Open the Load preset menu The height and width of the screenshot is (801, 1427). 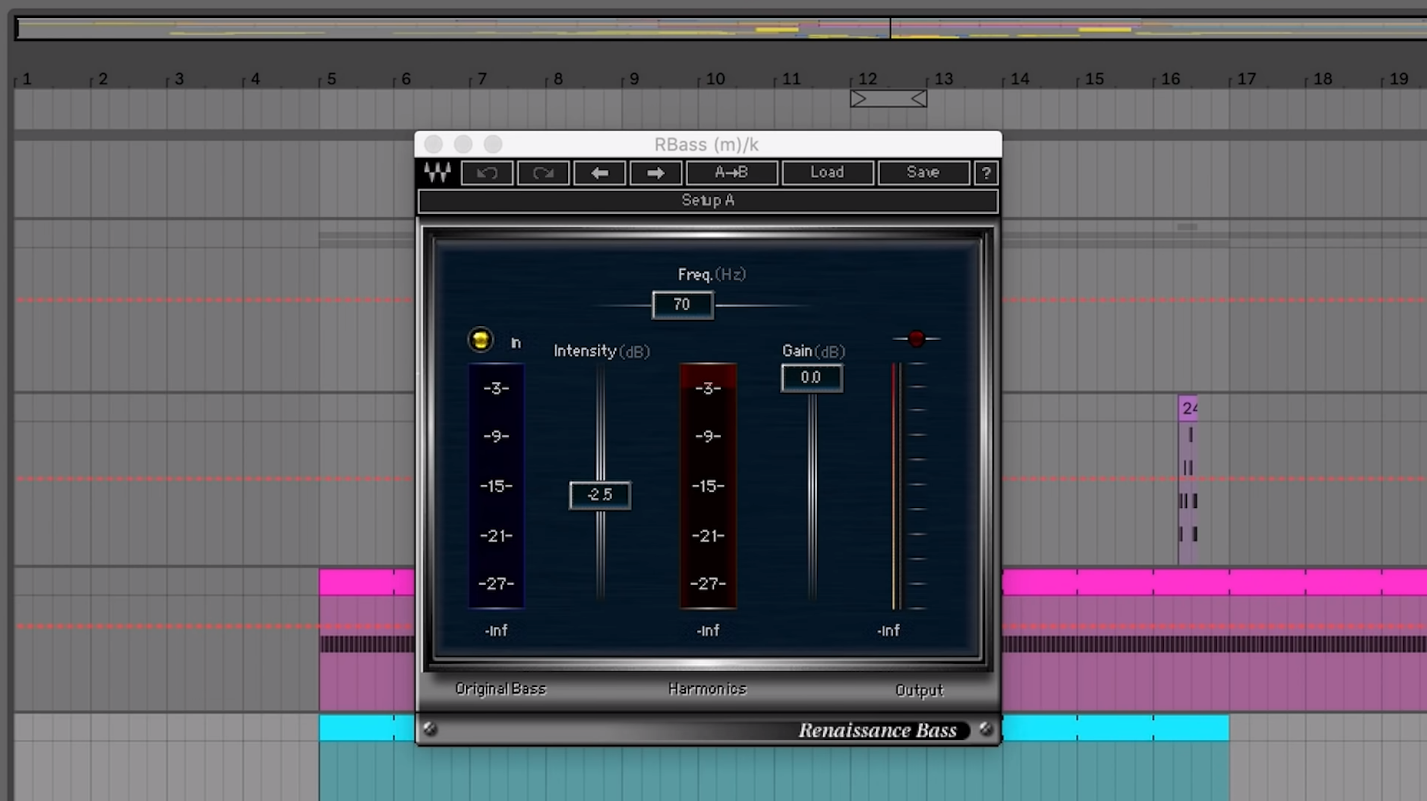[x=827, y=173]
